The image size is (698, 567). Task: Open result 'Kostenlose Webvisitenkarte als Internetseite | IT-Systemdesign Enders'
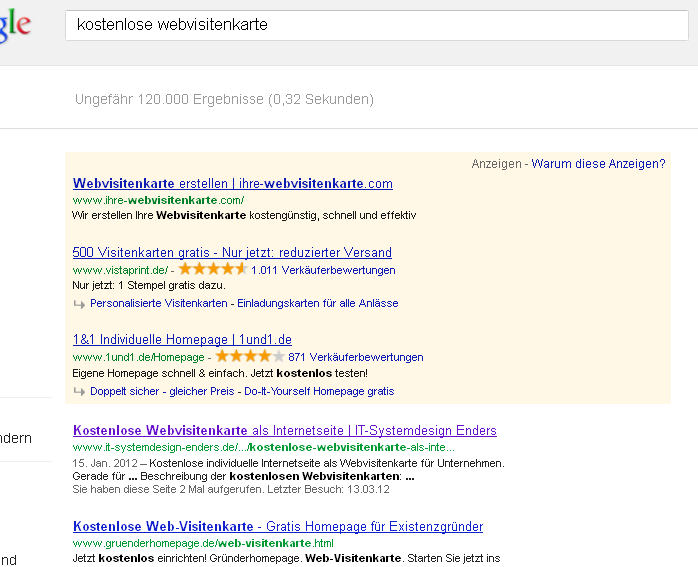click(x=285, y=430)
